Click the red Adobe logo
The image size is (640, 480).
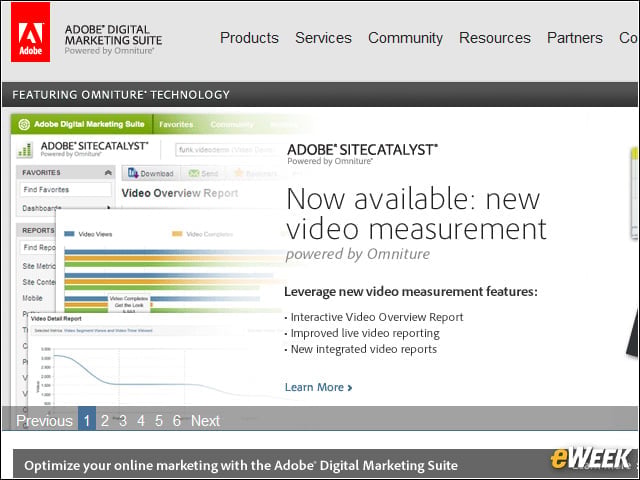tap(31, 32)
